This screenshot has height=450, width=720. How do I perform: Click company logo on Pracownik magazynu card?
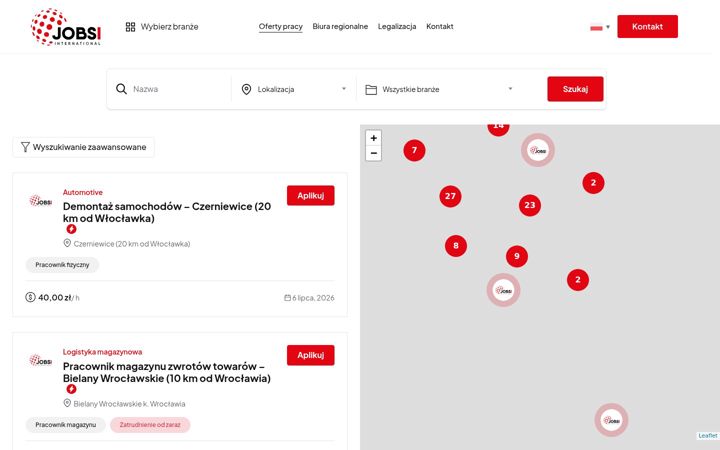tap(40, 360)
